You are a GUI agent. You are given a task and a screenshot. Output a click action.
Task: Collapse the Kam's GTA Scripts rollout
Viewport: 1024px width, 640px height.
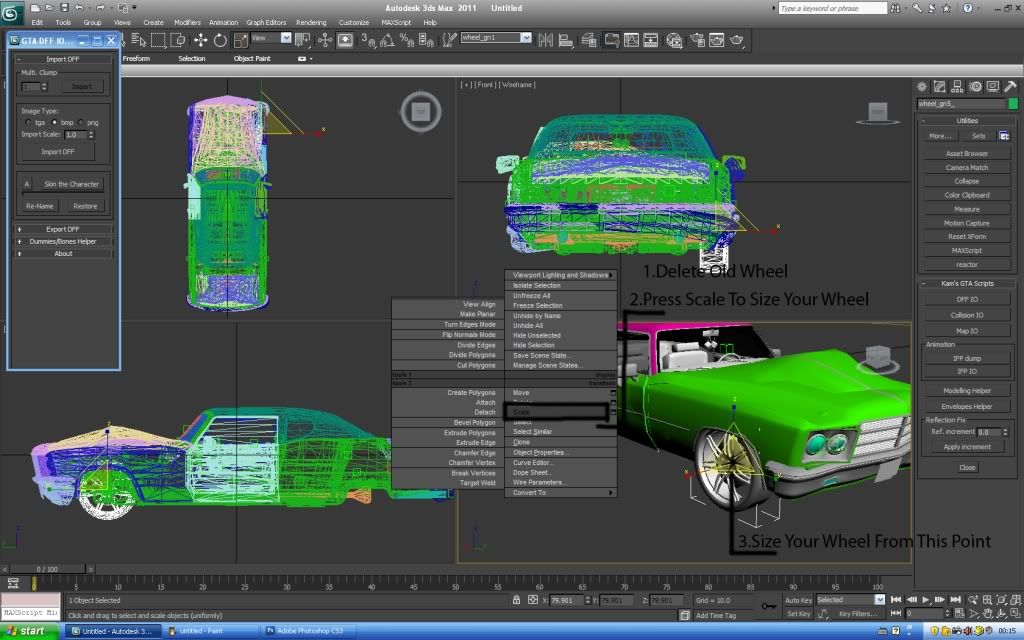[967, 283]
